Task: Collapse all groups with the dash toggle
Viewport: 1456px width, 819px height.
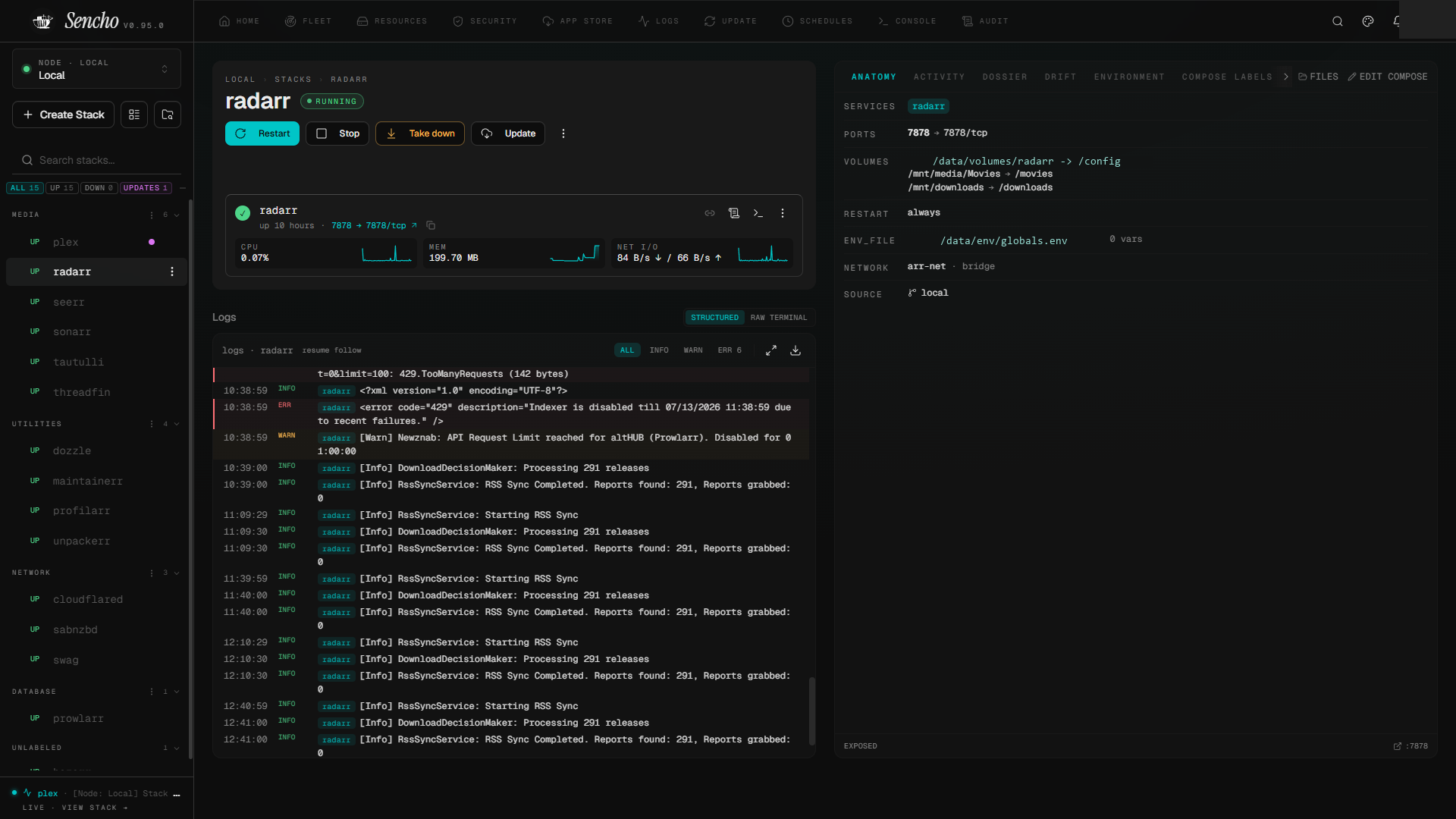Action: [183, 188]
